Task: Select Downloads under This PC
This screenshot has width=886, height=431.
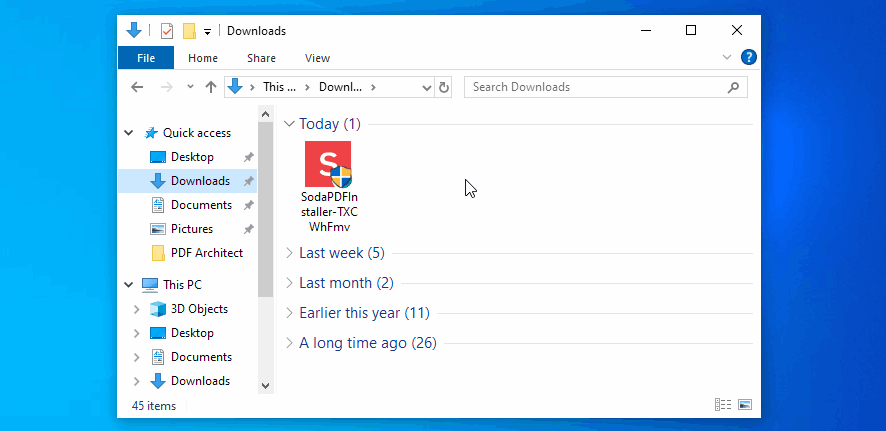Action: (x=200, y=381)
